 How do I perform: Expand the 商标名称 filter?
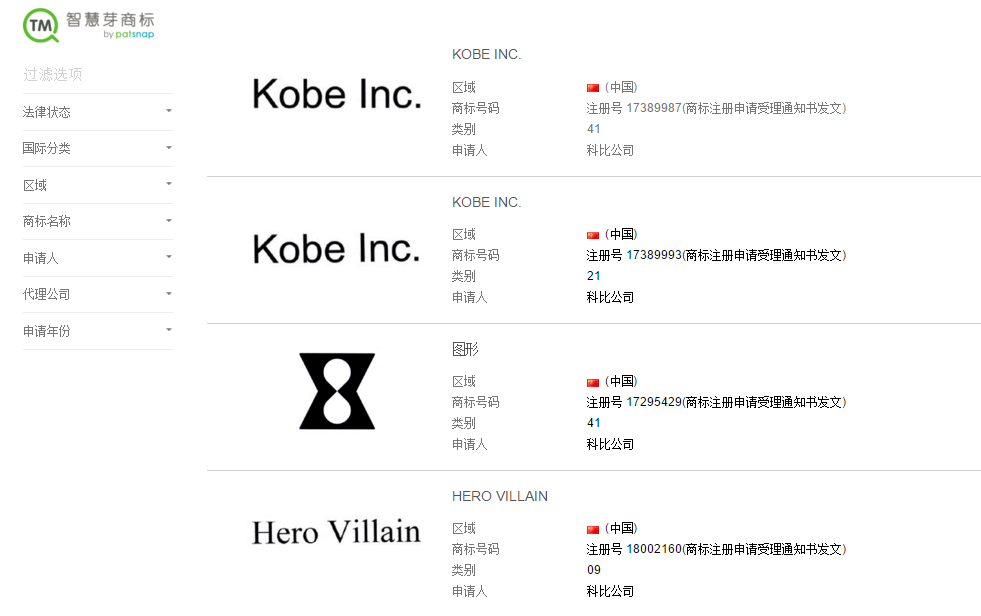(97, 221)
